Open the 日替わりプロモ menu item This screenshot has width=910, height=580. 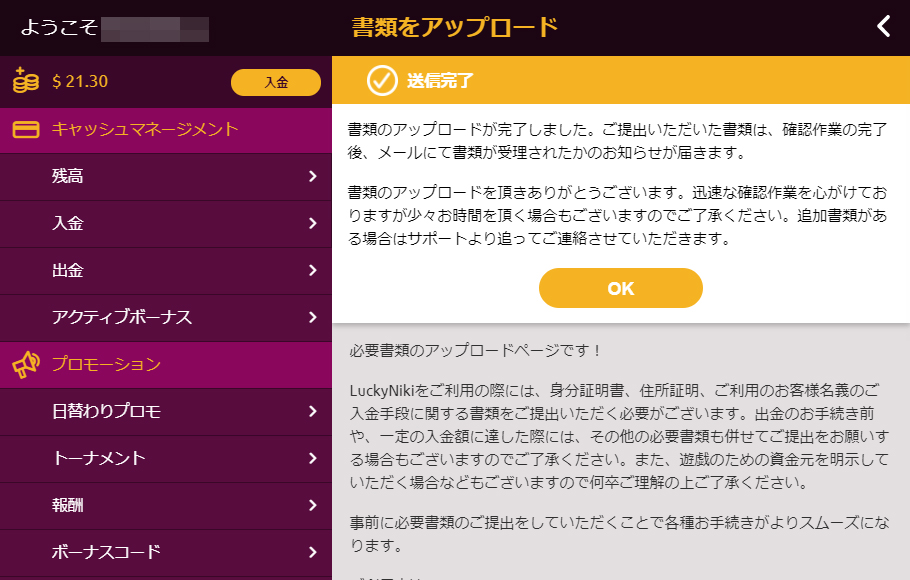[165, 412]
